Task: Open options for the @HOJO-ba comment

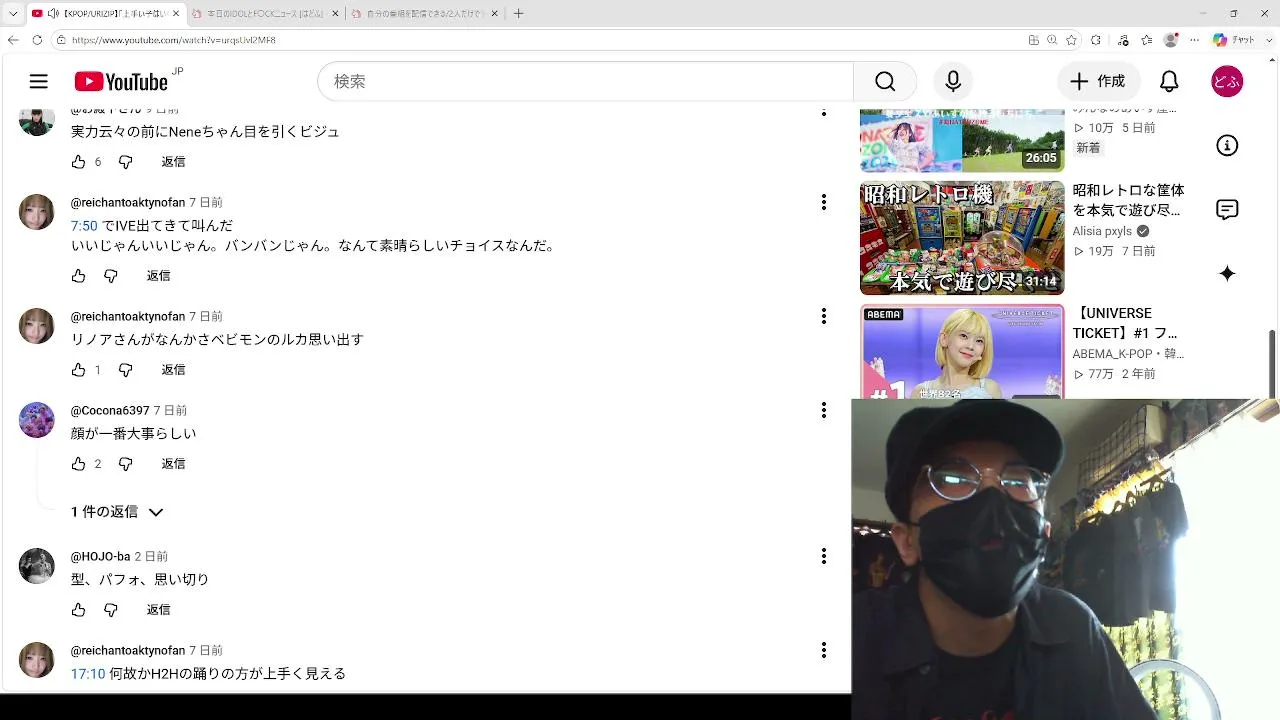Action: coord(824,556)
